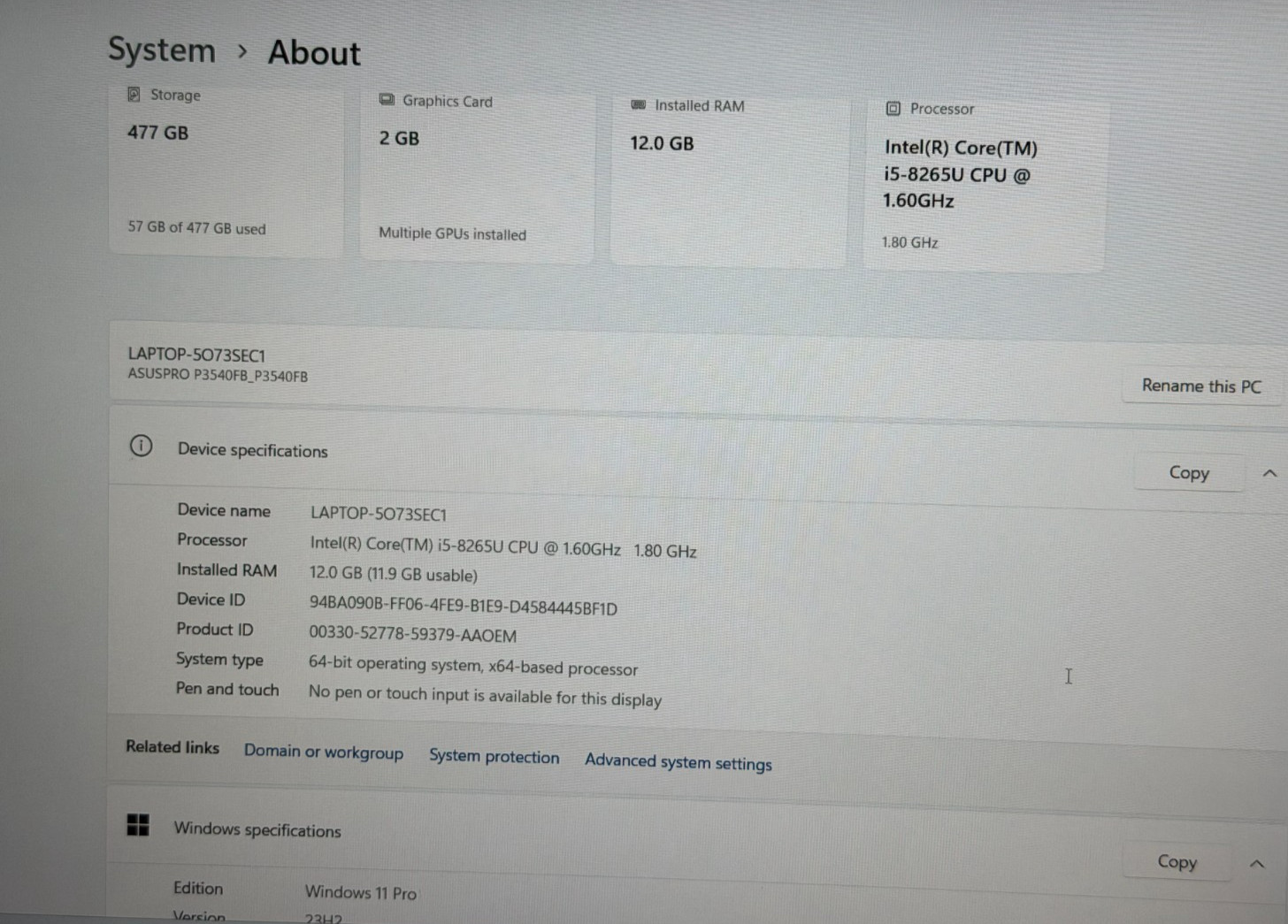Click the Product ID value 00330-52778-59379-AAOEM

[x=413, y=635]
